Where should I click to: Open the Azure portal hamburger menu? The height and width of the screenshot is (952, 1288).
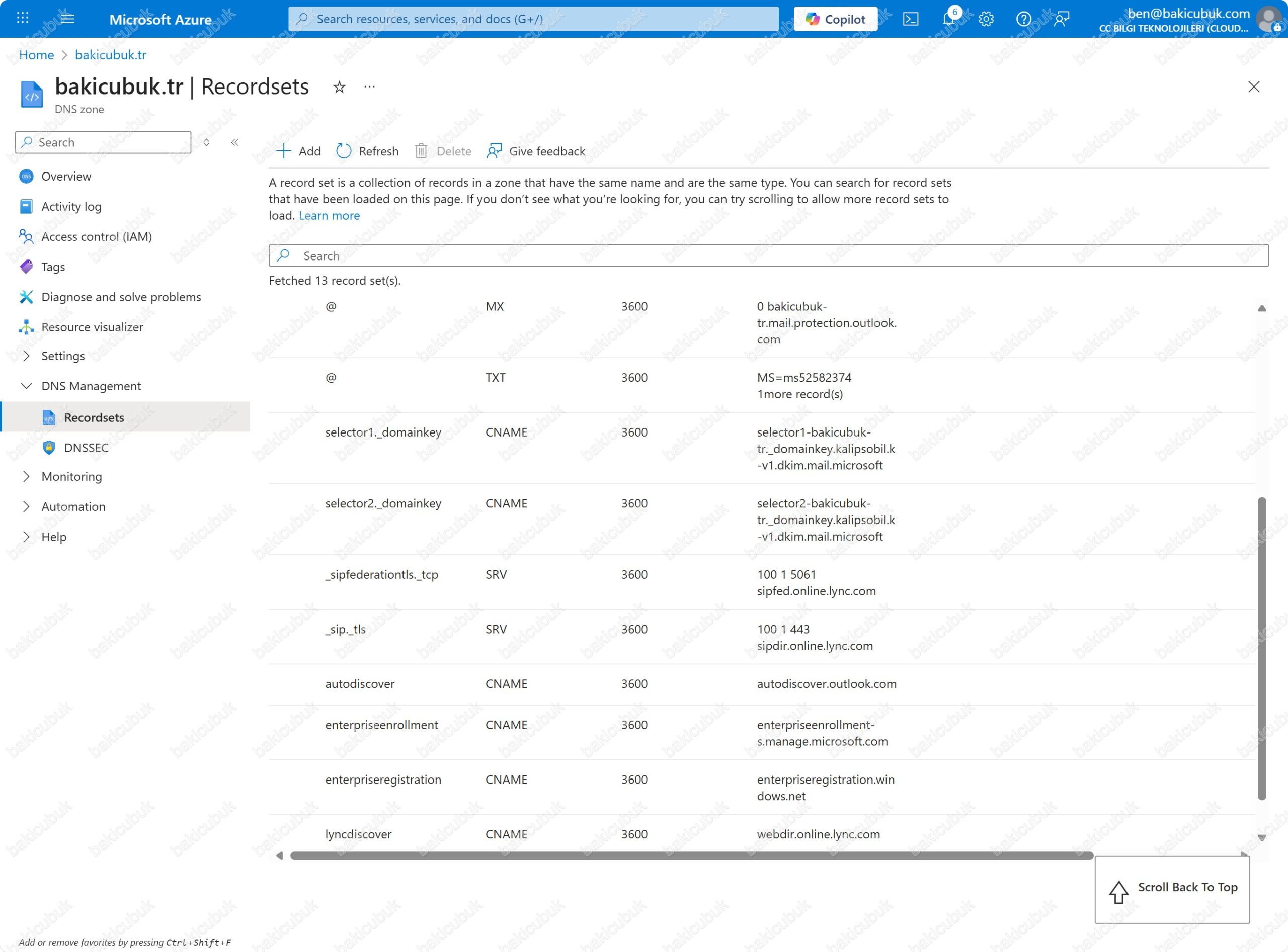coord(67,19)
